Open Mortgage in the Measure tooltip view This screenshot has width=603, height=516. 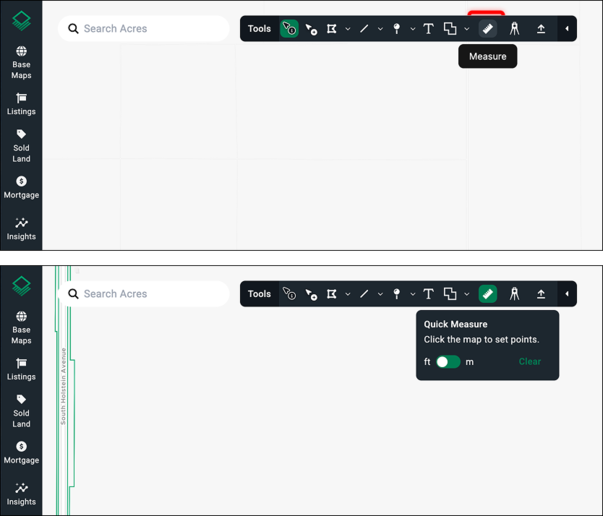[x=21, y=188]
